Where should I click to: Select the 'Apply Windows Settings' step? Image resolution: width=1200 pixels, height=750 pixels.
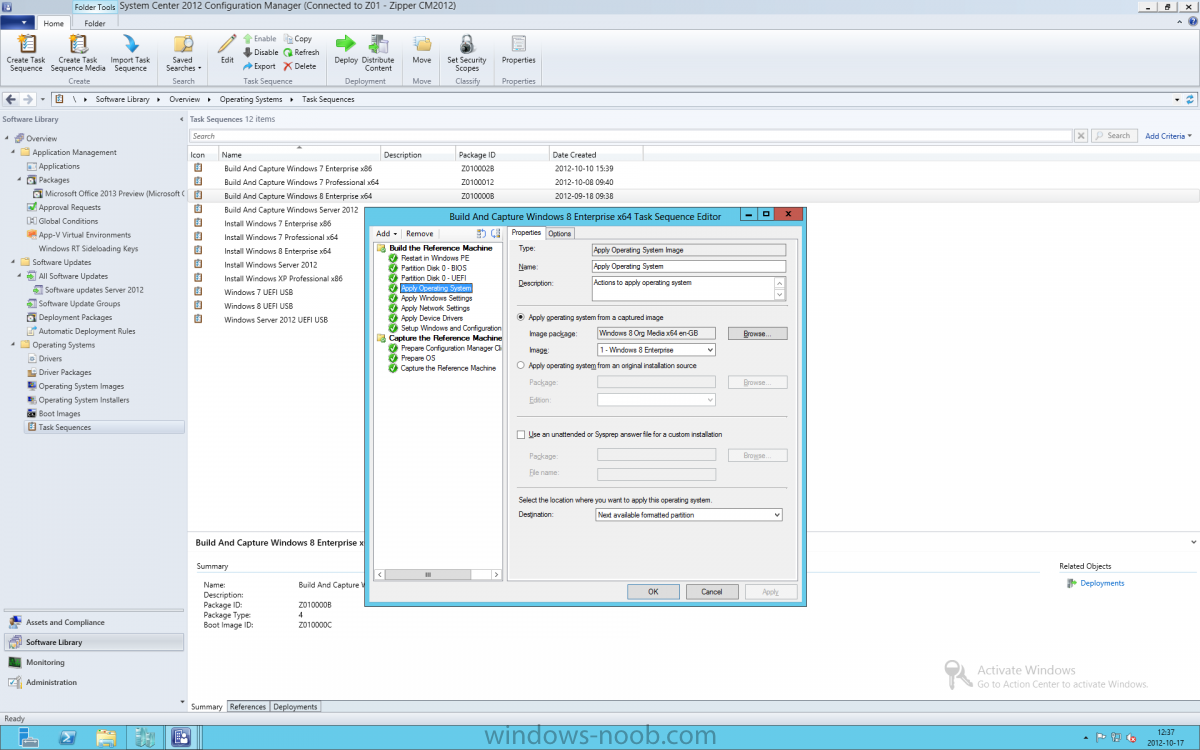[x=436, y=298]
